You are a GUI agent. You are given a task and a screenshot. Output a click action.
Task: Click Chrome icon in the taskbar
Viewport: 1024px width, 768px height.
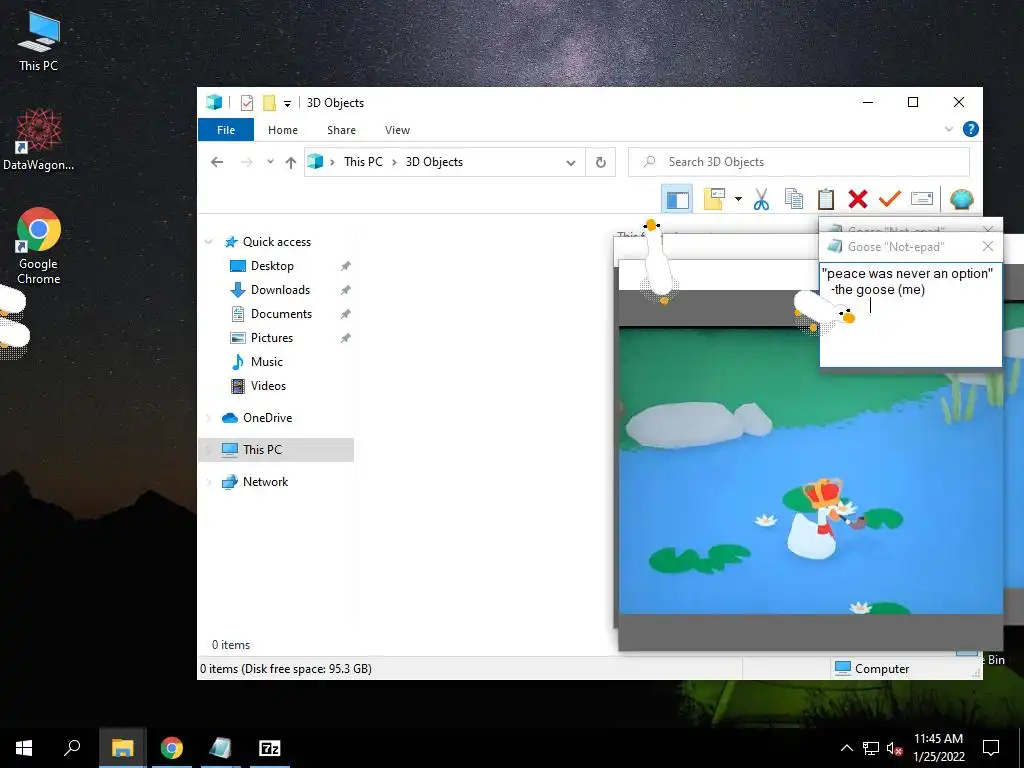tap(172, 748)
